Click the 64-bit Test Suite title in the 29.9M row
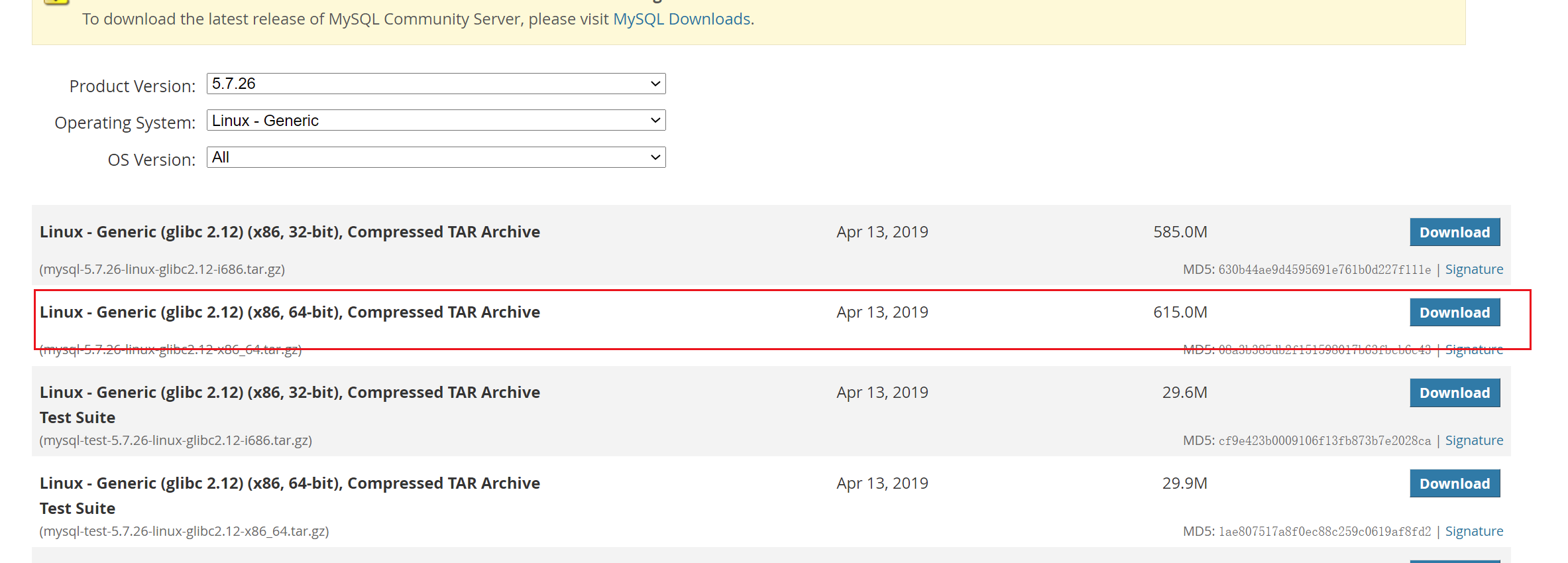This screenshot has width=1568, height=563. [x=290, y=495]
